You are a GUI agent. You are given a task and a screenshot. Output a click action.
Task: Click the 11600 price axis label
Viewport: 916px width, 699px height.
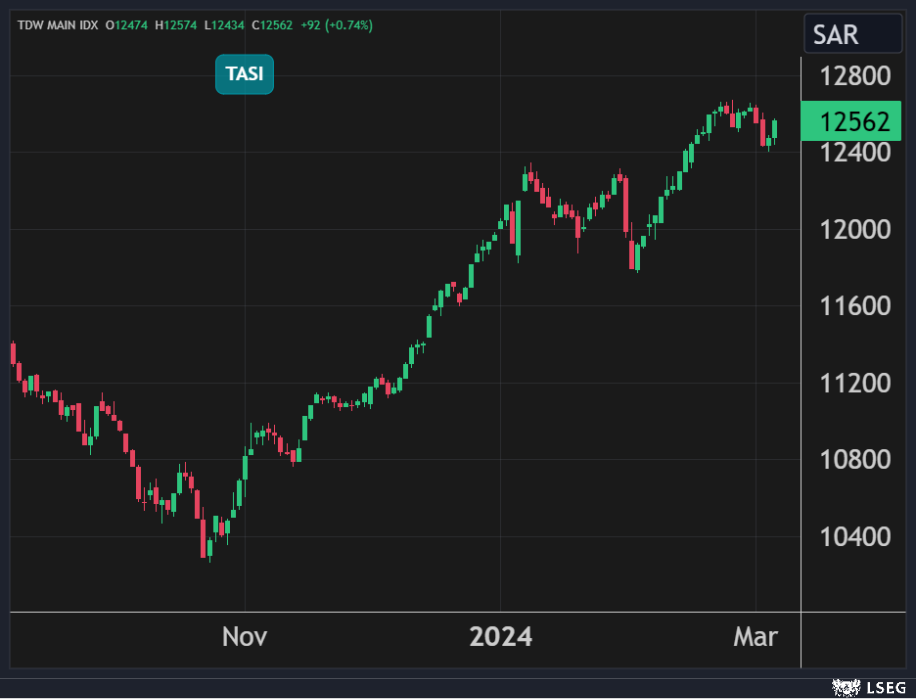[854, 306]
